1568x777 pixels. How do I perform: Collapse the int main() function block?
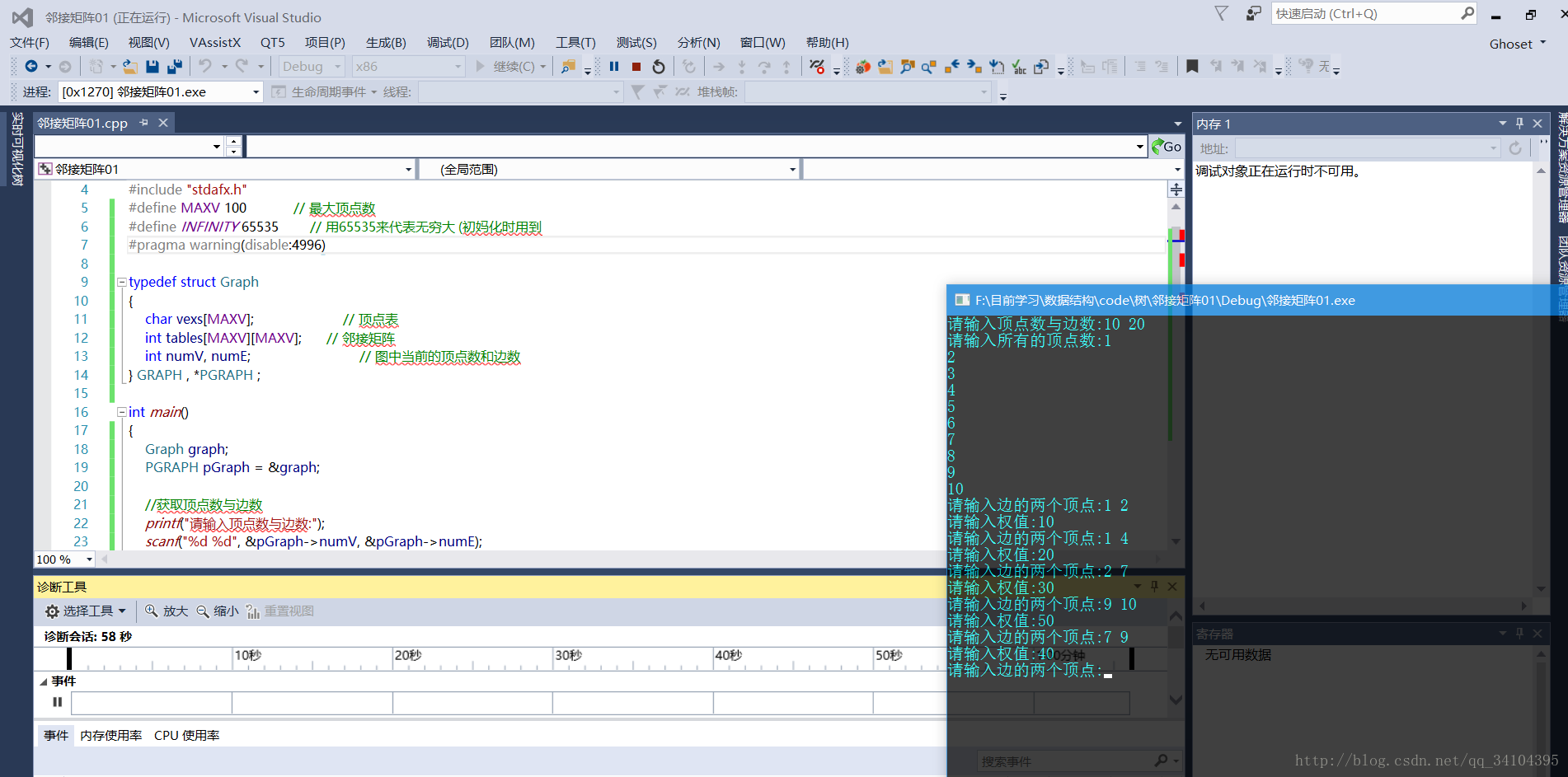coord(121,412)
